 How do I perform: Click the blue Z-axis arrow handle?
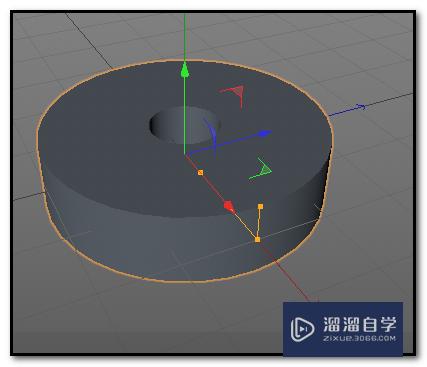click(x=265, y=134)
